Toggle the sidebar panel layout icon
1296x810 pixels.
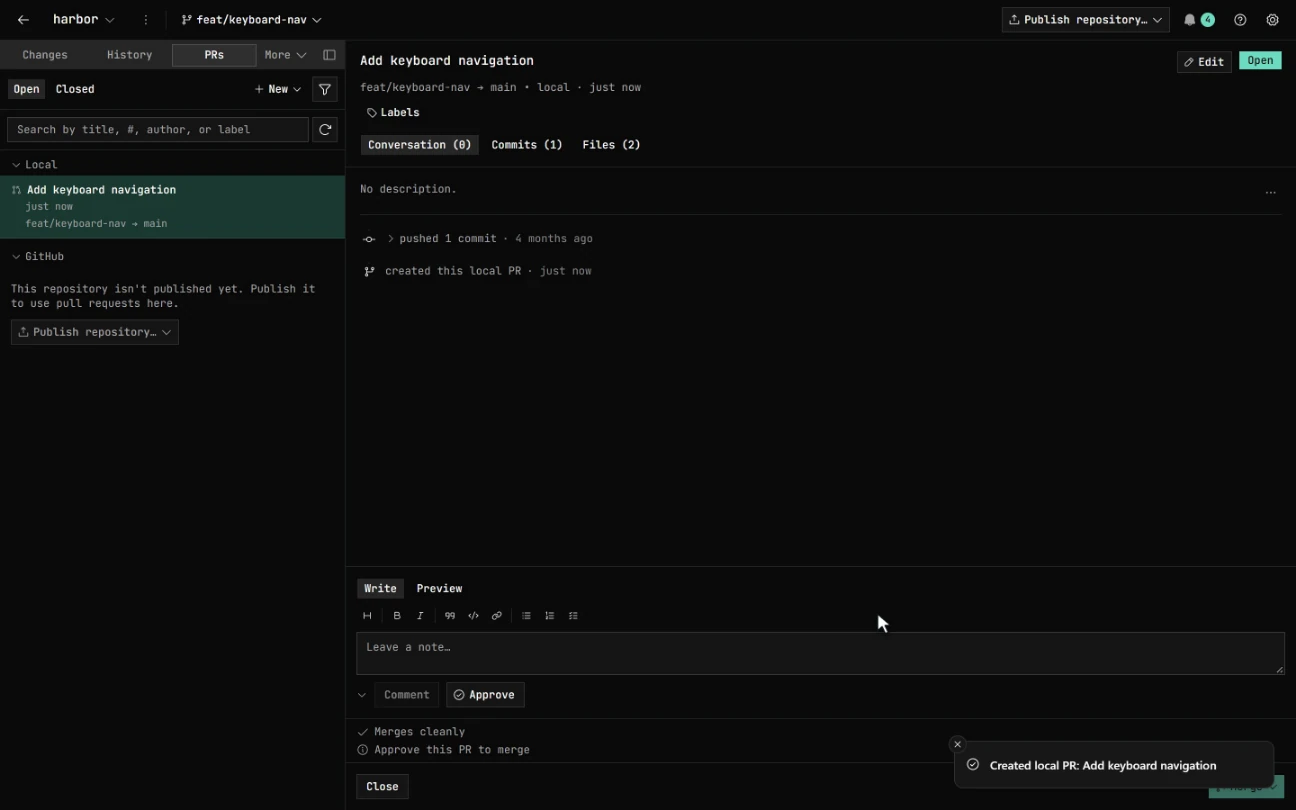pos(329,55)
